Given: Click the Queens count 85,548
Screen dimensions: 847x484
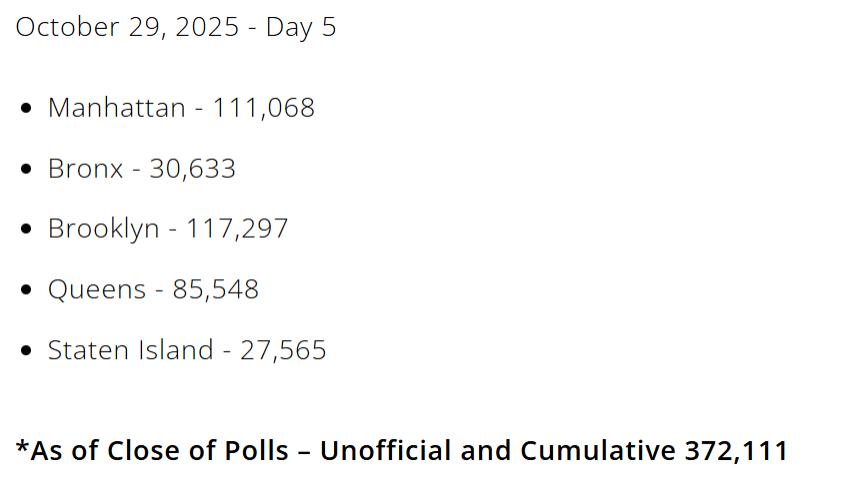Looking at the screenshot, I should pyautogui.click(x=215, y=290).
